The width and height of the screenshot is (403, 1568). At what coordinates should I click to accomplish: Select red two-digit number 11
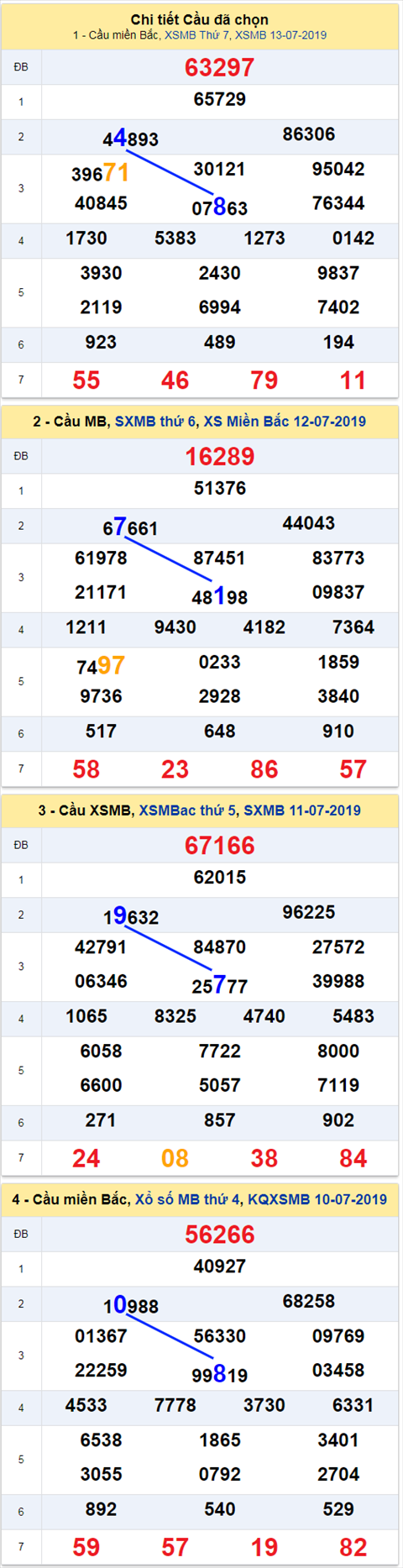(353, 380)
